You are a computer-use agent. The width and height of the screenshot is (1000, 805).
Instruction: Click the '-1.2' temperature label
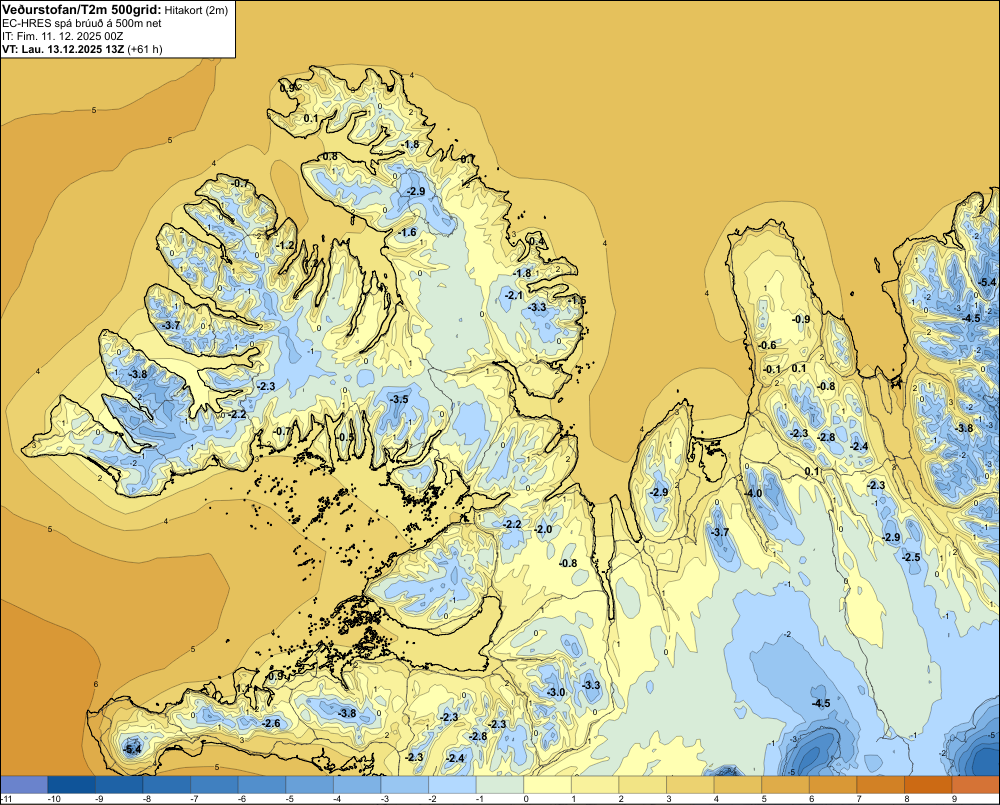pyautogui.click(x=286, y=246)
